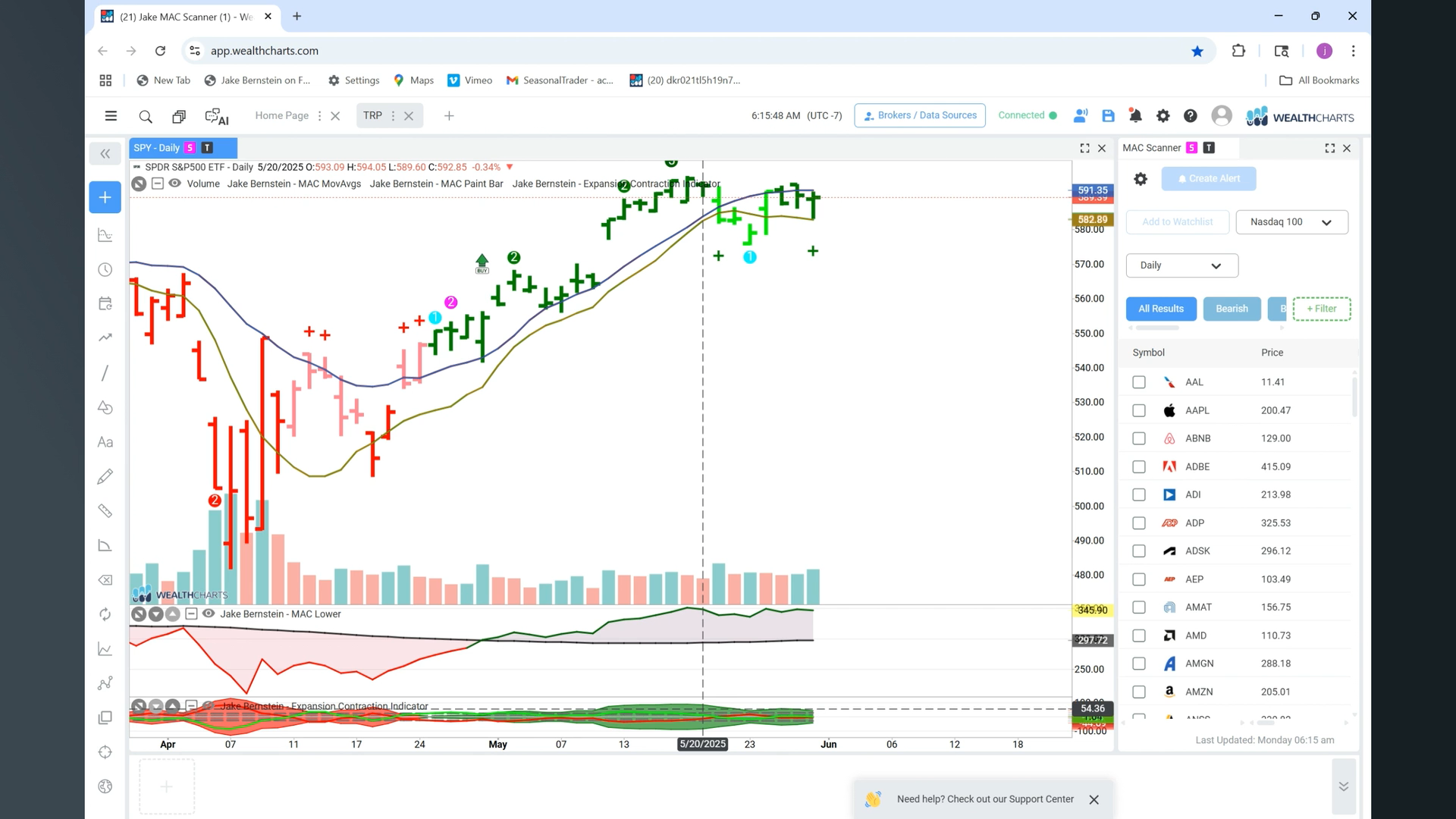Image resolution: width=1456 pixels, height=819 pixels.
Task: Open the AI assistant icon
Action: [x=217, y=116]
